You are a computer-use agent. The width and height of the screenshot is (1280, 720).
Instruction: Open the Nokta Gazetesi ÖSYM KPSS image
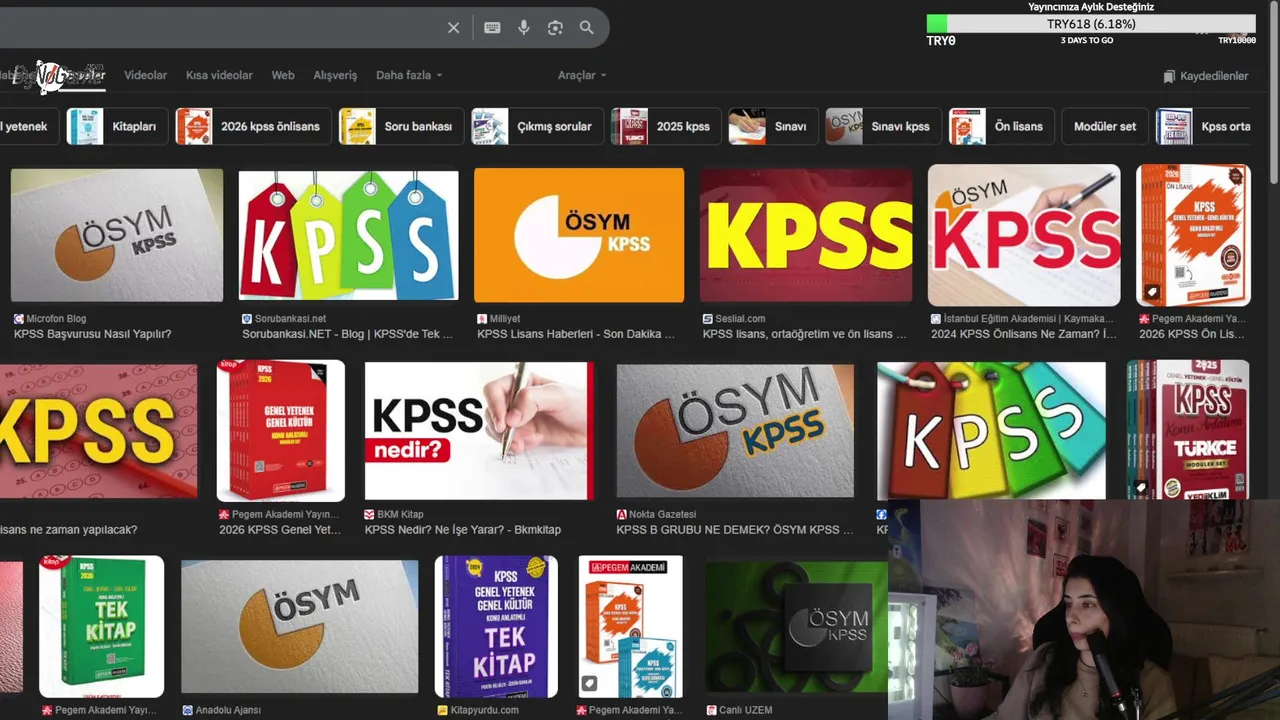click(735, 431)
